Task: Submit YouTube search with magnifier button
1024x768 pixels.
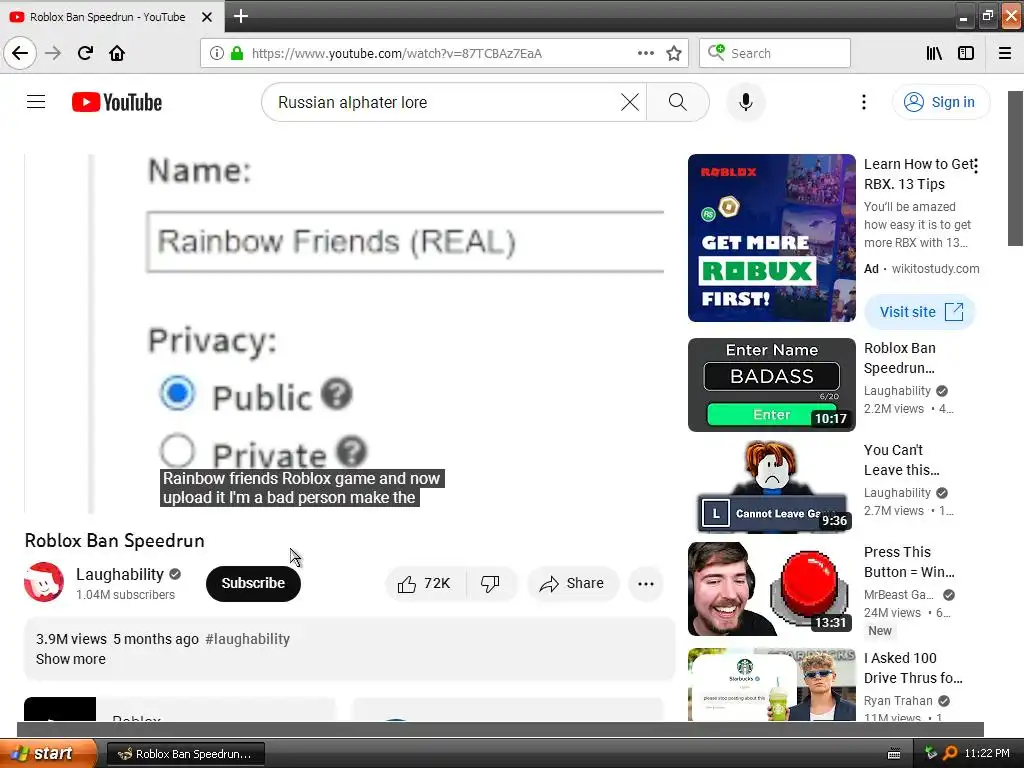Action: (x=677, y=102)
